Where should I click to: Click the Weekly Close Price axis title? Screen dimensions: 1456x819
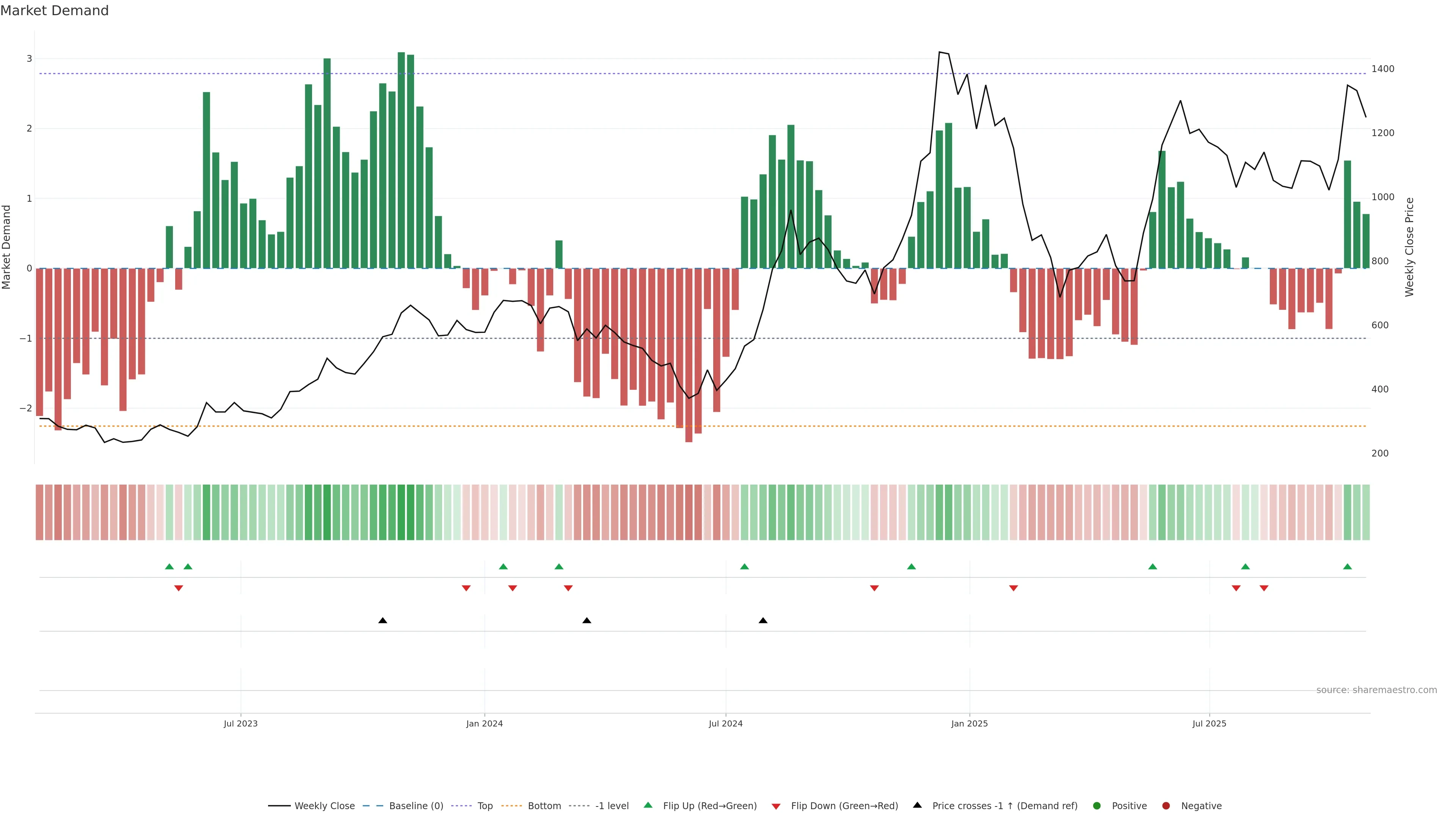[x=1409, y=246]
